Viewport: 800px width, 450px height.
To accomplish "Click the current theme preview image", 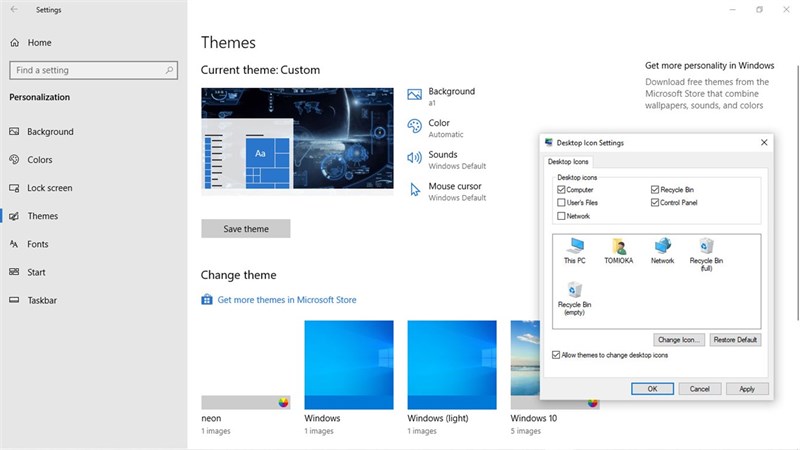I will click(297, 139).
